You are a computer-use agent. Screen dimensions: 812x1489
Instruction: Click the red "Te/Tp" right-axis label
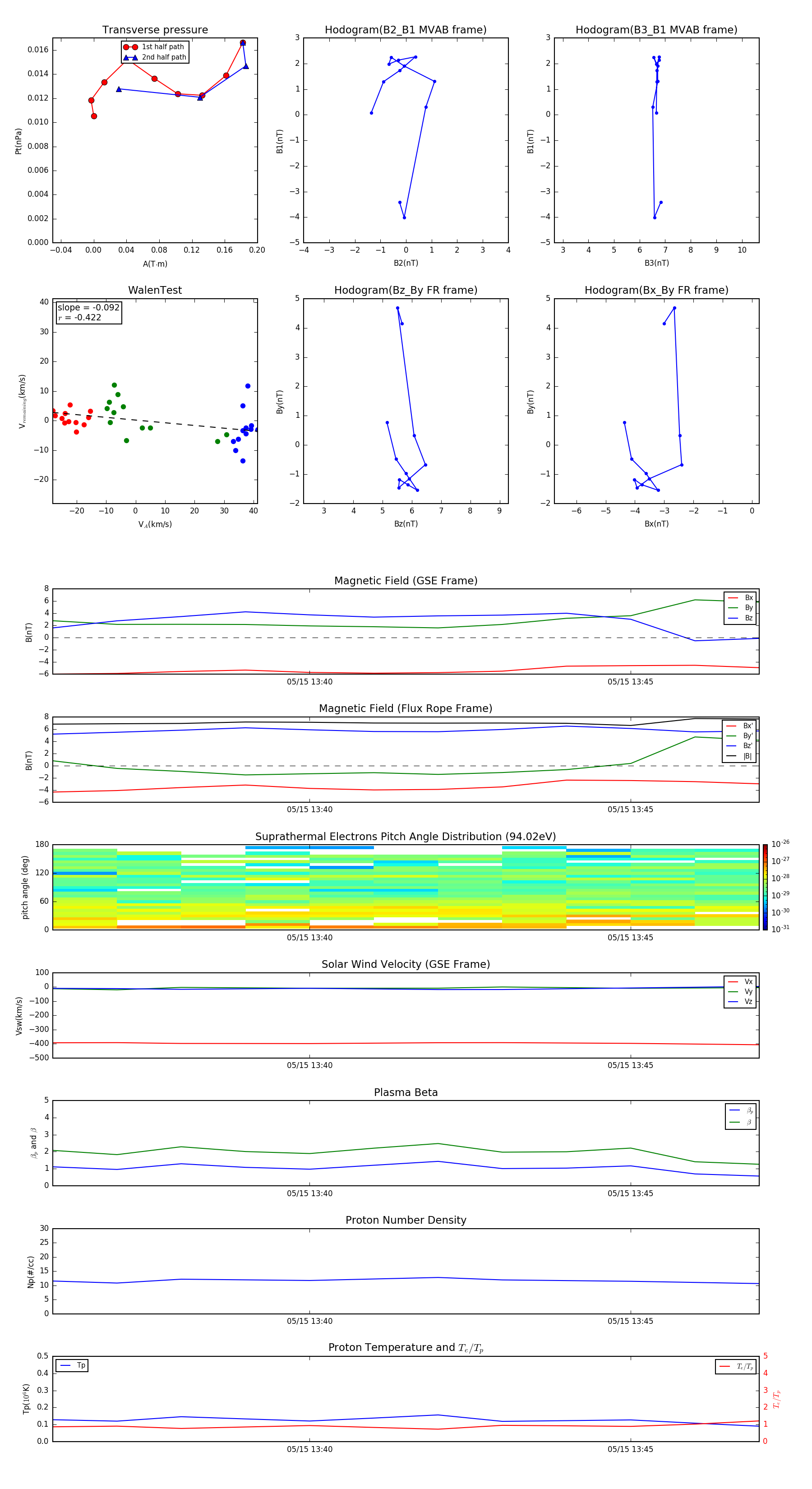point(776,1399)
